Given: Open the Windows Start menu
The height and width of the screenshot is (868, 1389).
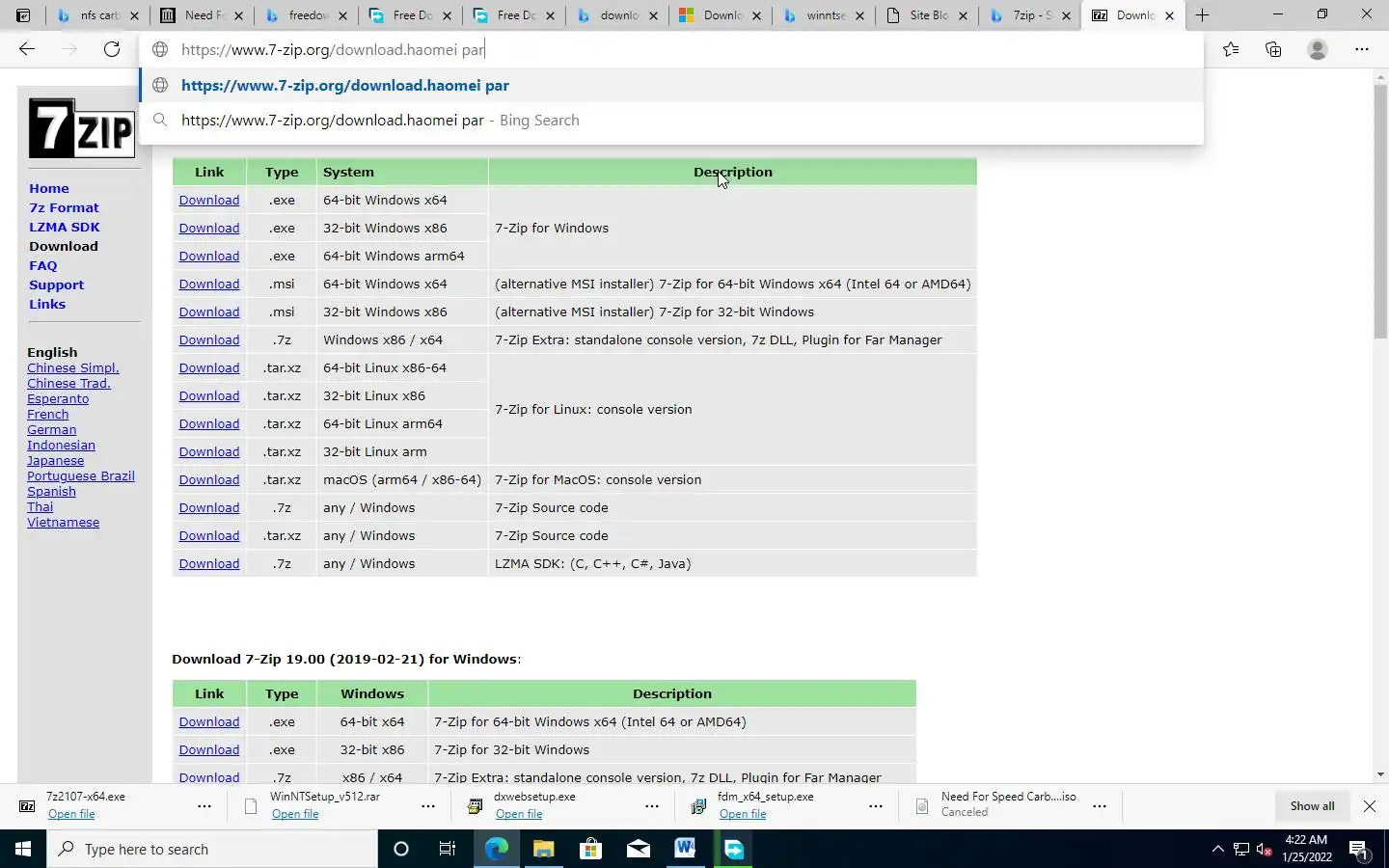Looking at the screenshot, I should tap(23, 849).
